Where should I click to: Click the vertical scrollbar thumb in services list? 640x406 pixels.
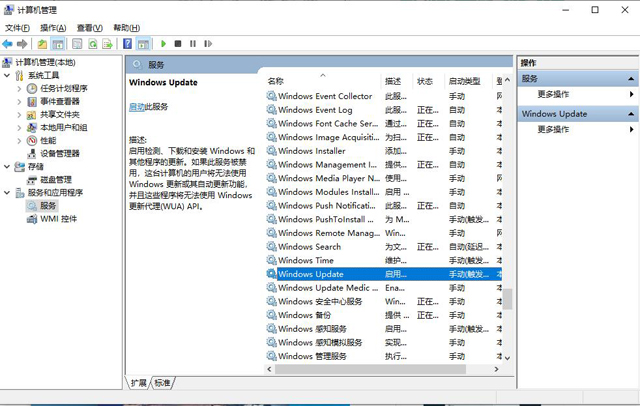[507, 299]
